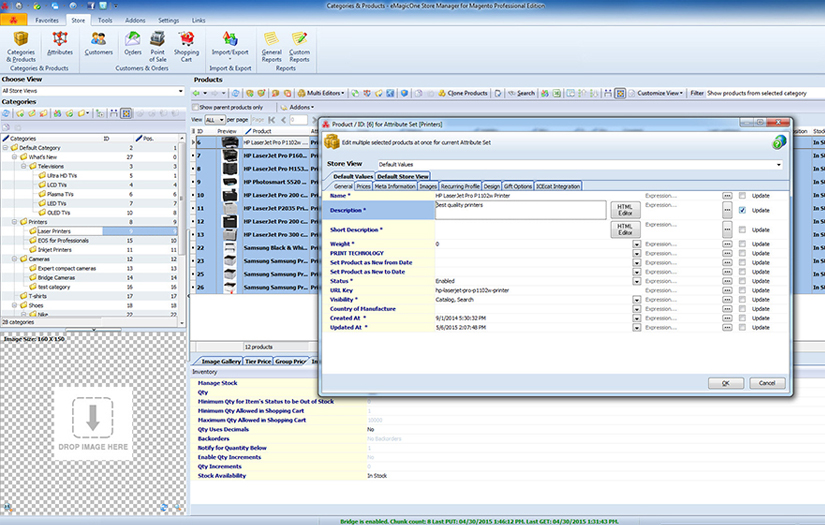Collapse the Printers category tree node

point(14,222)
